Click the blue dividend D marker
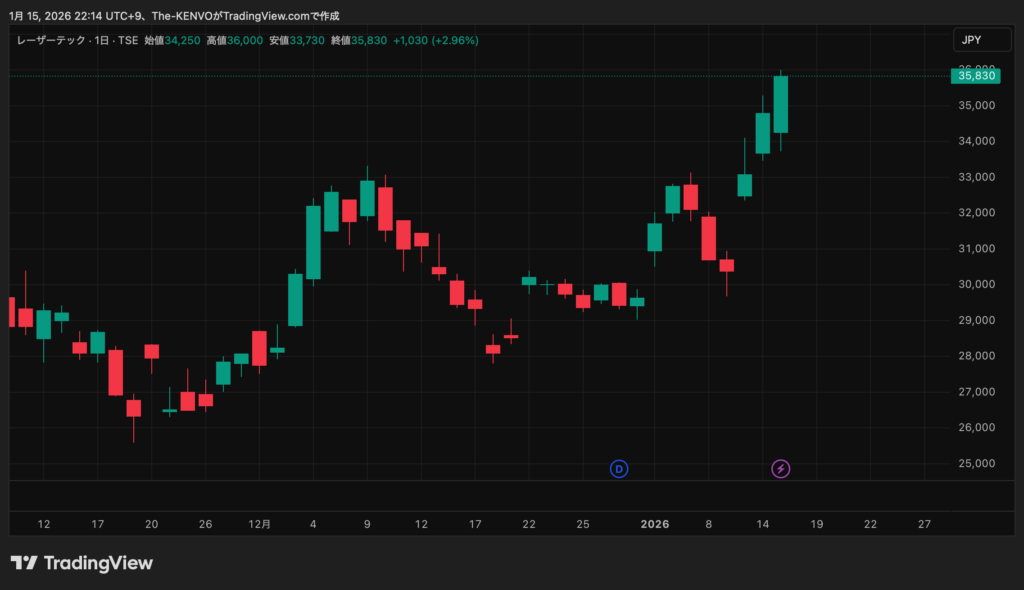Image resolution: width=1024 pixels, height=590 pixels. click(x=619, y=468)
